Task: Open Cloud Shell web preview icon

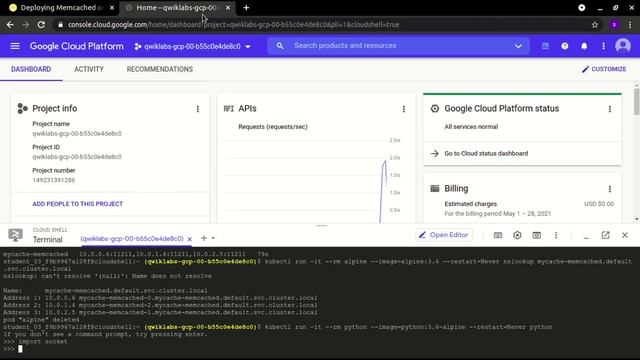Action: 536,235
